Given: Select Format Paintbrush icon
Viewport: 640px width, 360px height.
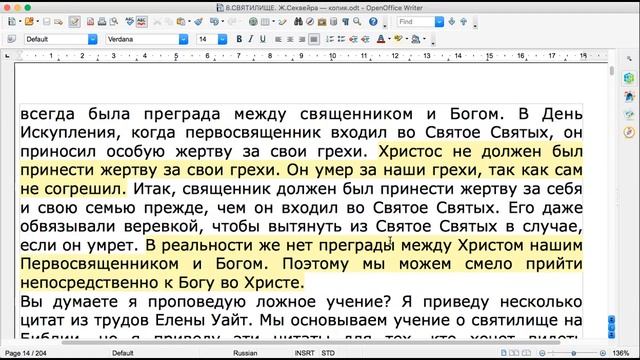Looking at the screenshot, I should coord(199,22).
